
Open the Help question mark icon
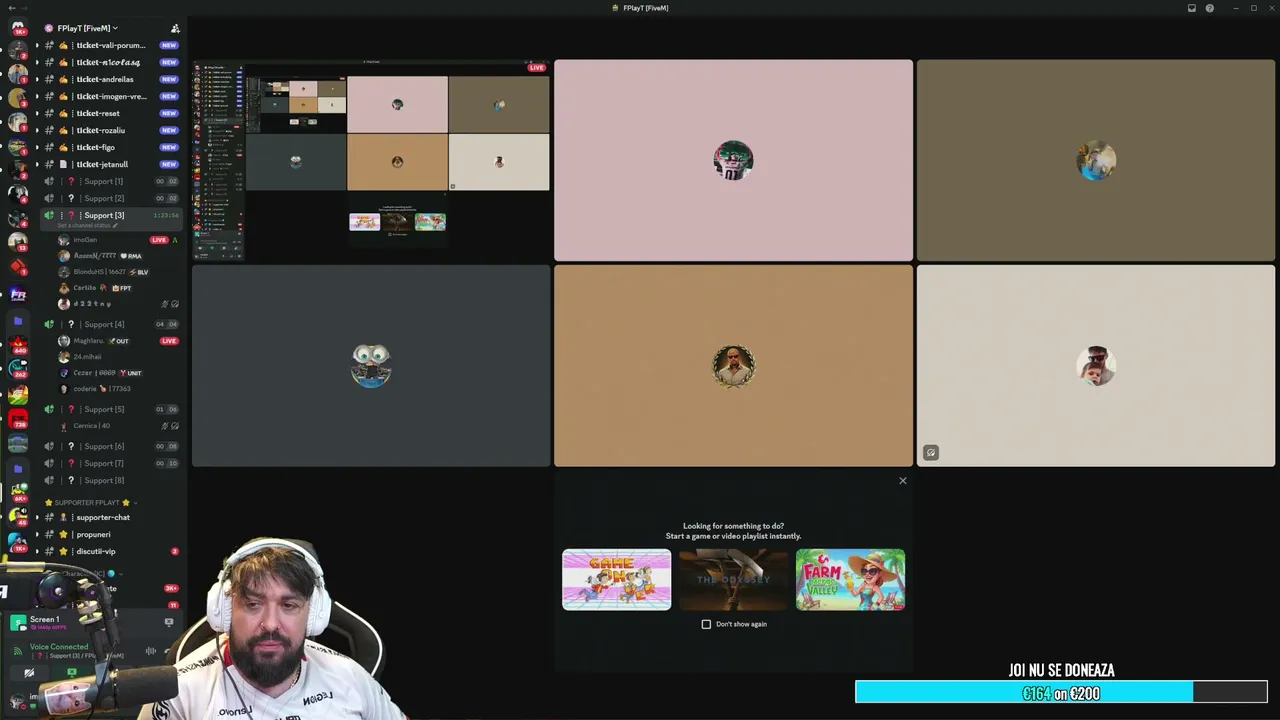click(1210, 8)
